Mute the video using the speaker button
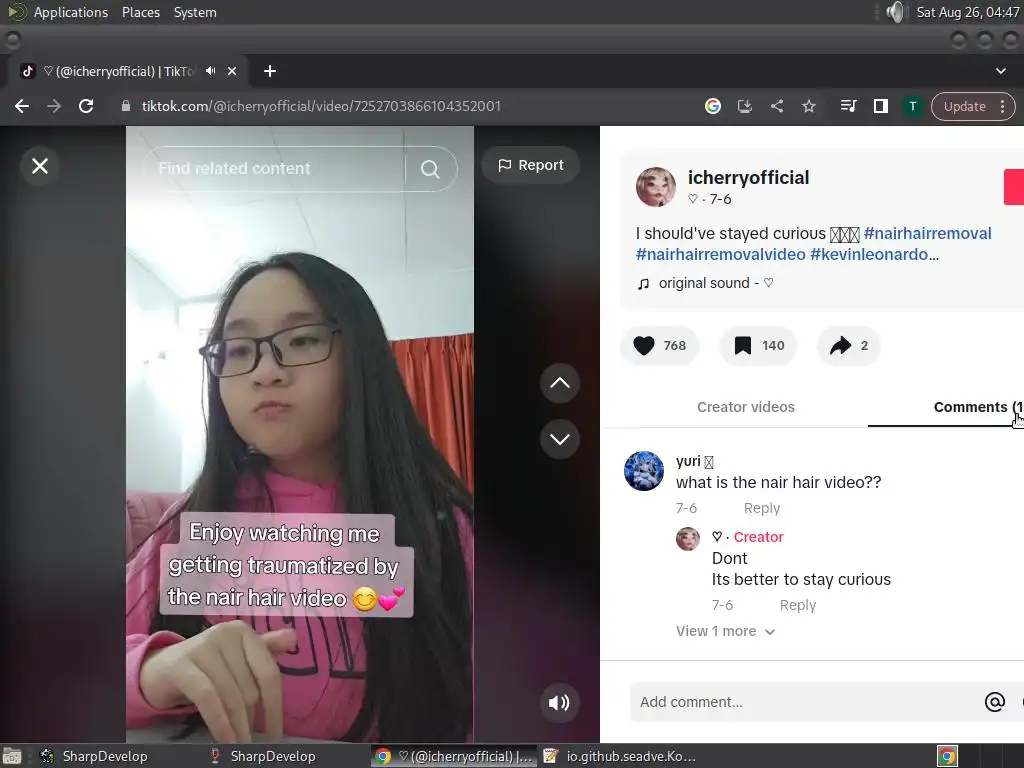This screenshot has height=768, width=1024. [x=559, y=703]
